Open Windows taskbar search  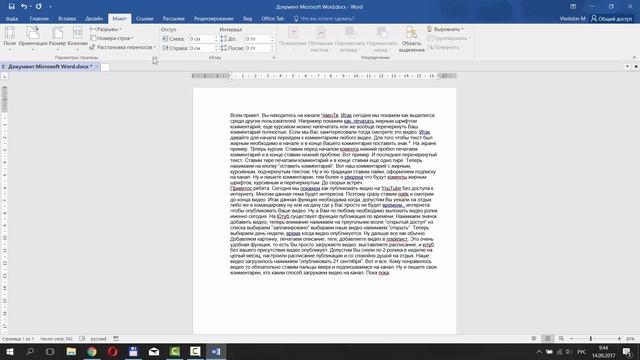pyautogui.click(x=30, y=351)
